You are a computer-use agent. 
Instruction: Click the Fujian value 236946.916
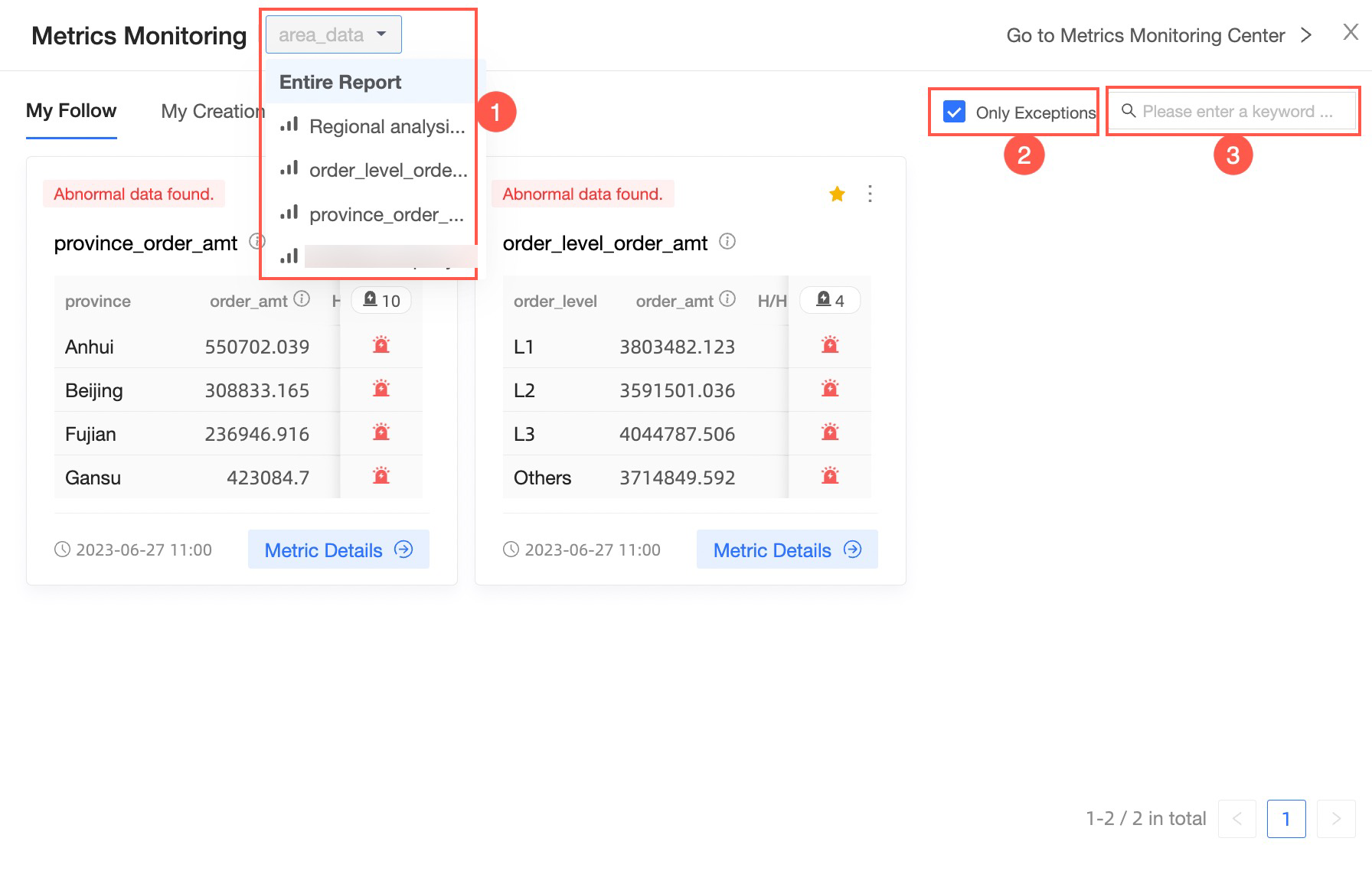tap(257, 434)
